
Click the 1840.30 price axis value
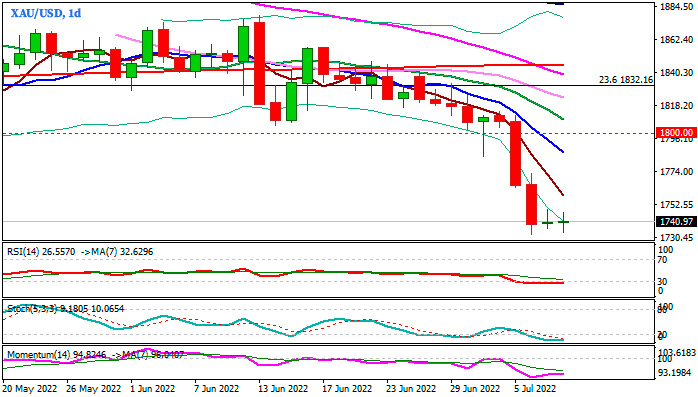(x=676, y=73)
